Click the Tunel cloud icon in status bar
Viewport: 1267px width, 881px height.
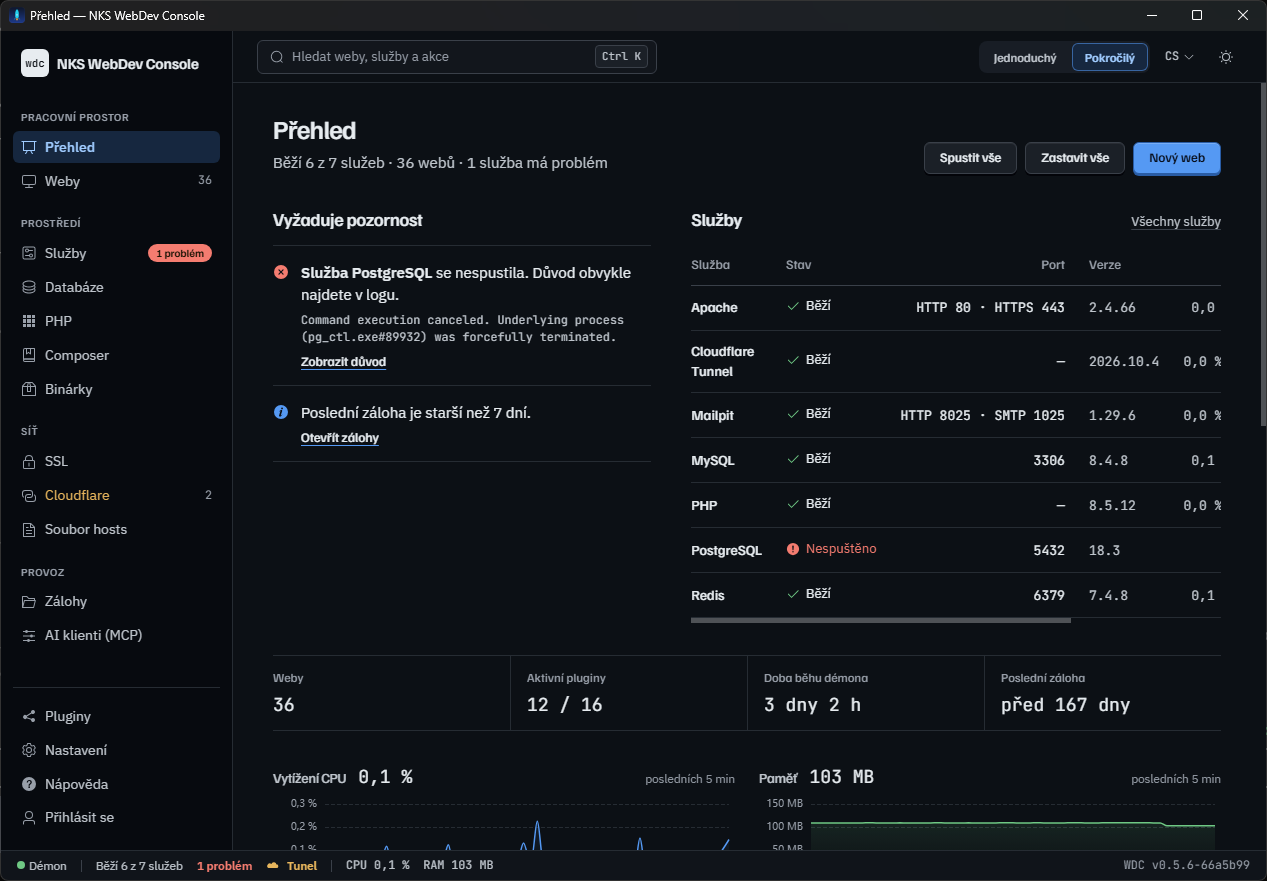click(273, 866)
